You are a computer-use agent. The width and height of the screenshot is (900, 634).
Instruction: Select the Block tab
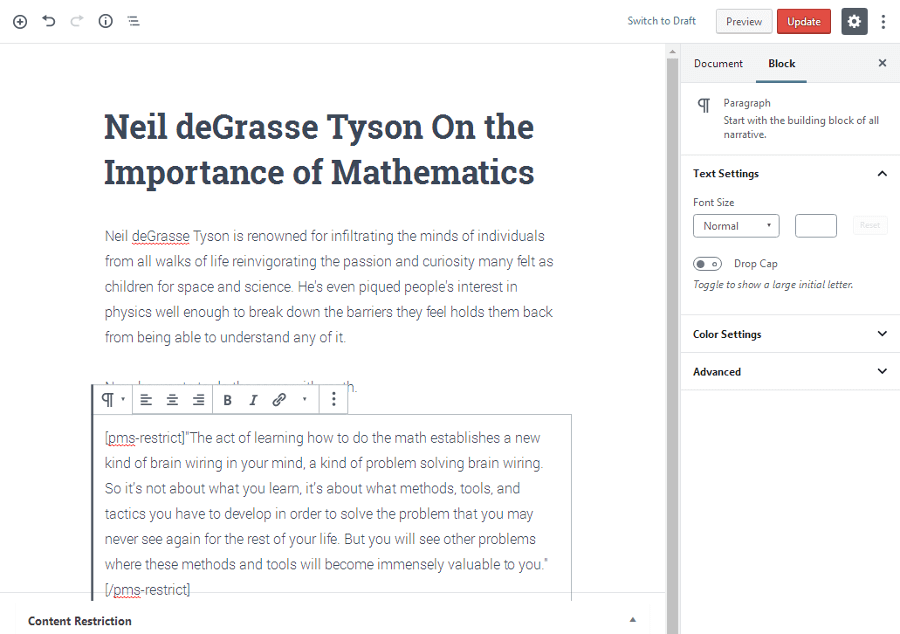(x=782, y=64)
